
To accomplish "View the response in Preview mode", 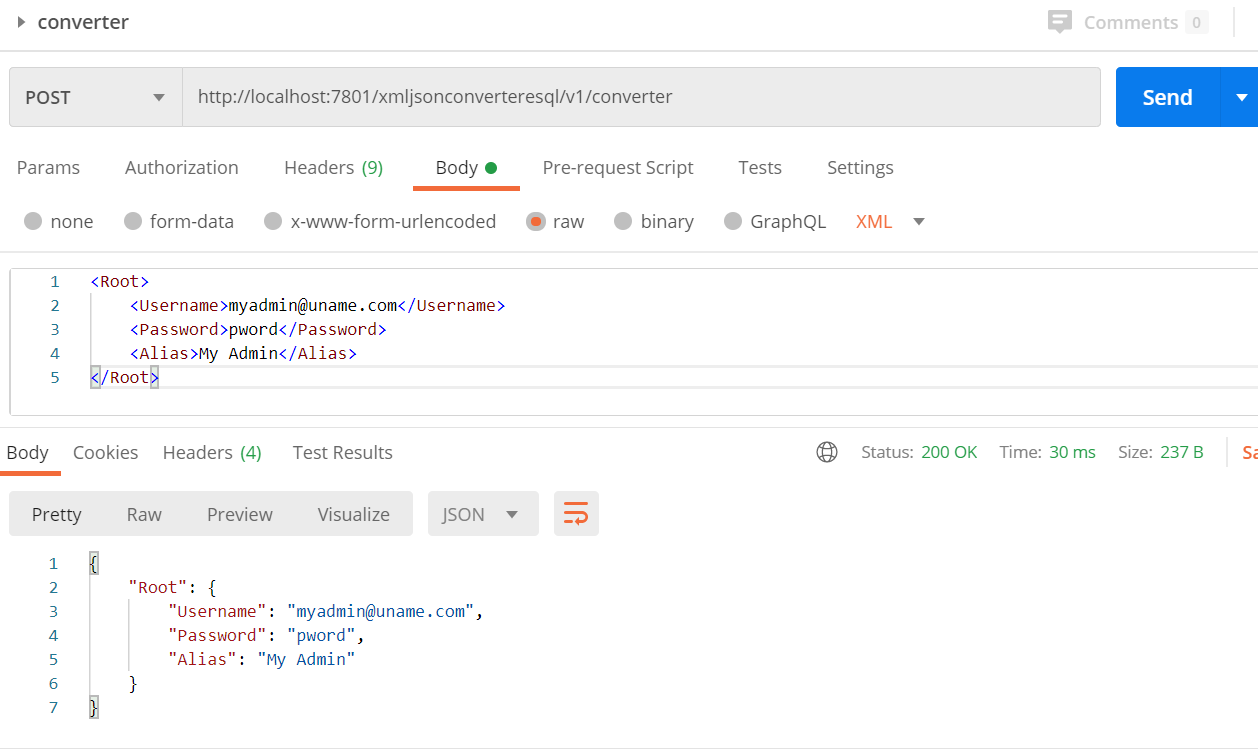I will coord(239,513).
